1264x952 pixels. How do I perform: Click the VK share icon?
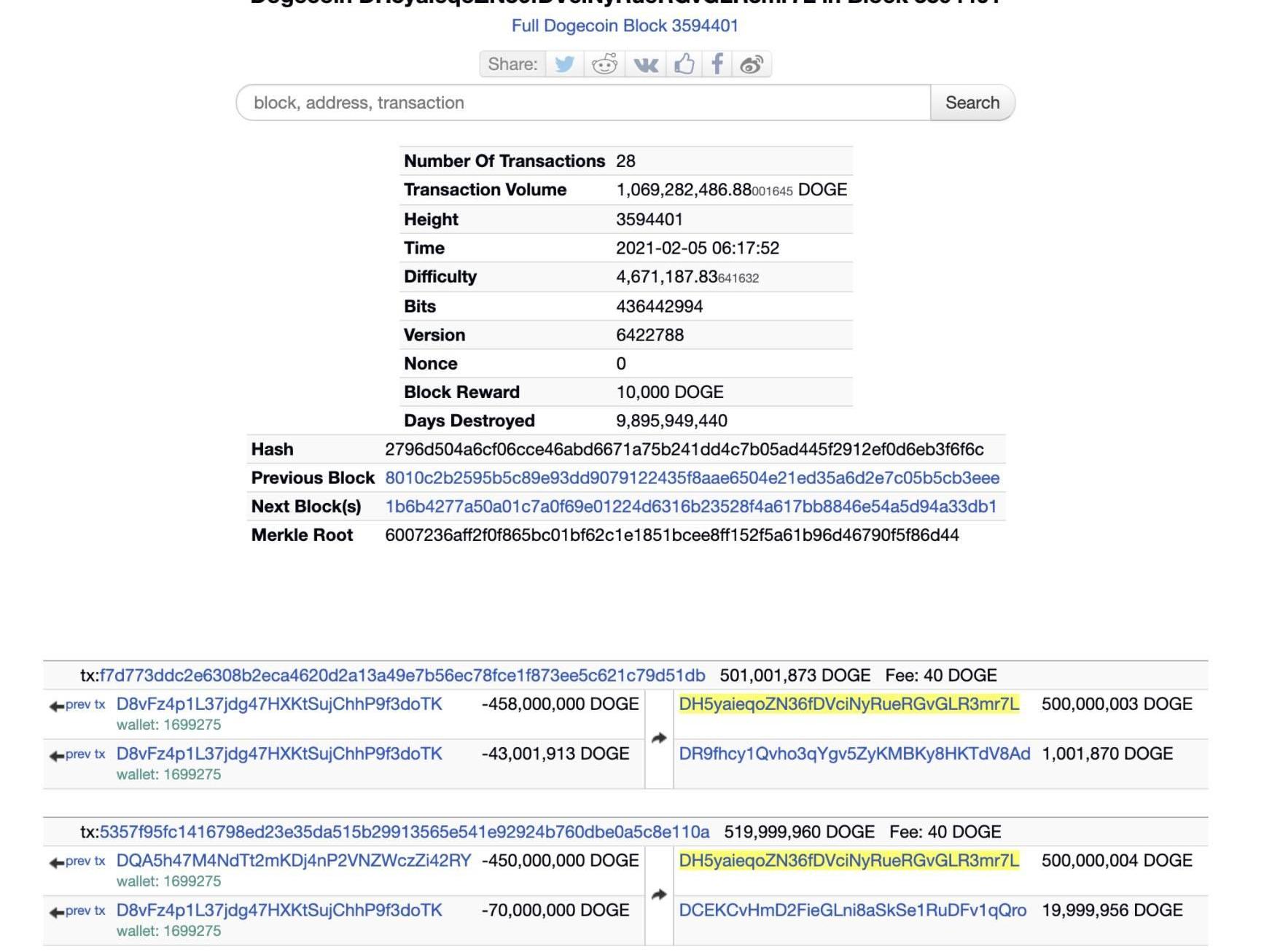645,64
